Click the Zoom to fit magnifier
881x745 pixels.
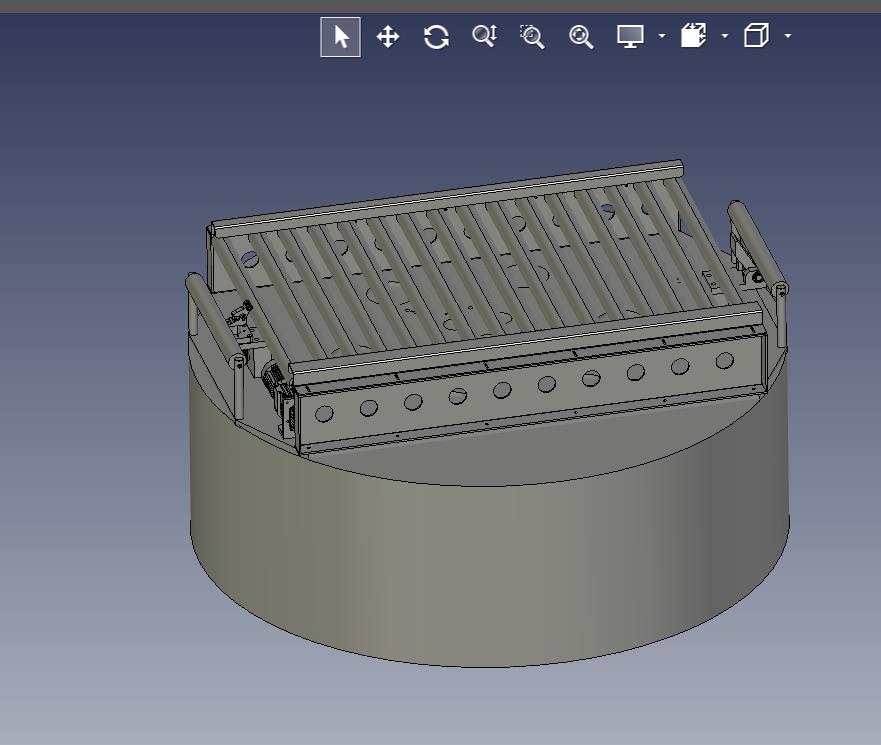coord(581,37)
